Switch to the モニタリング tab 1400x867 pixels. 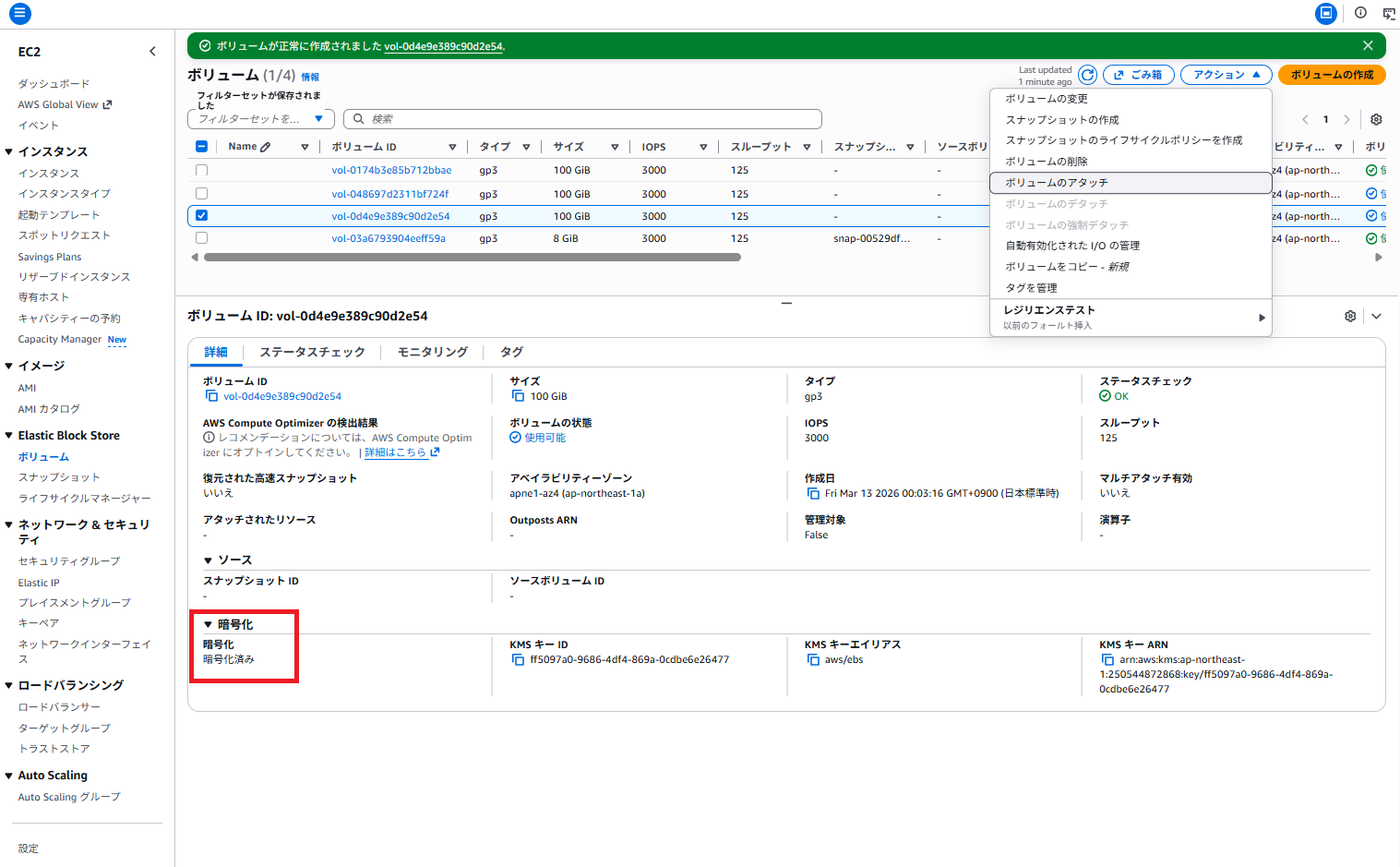(432, 352)
